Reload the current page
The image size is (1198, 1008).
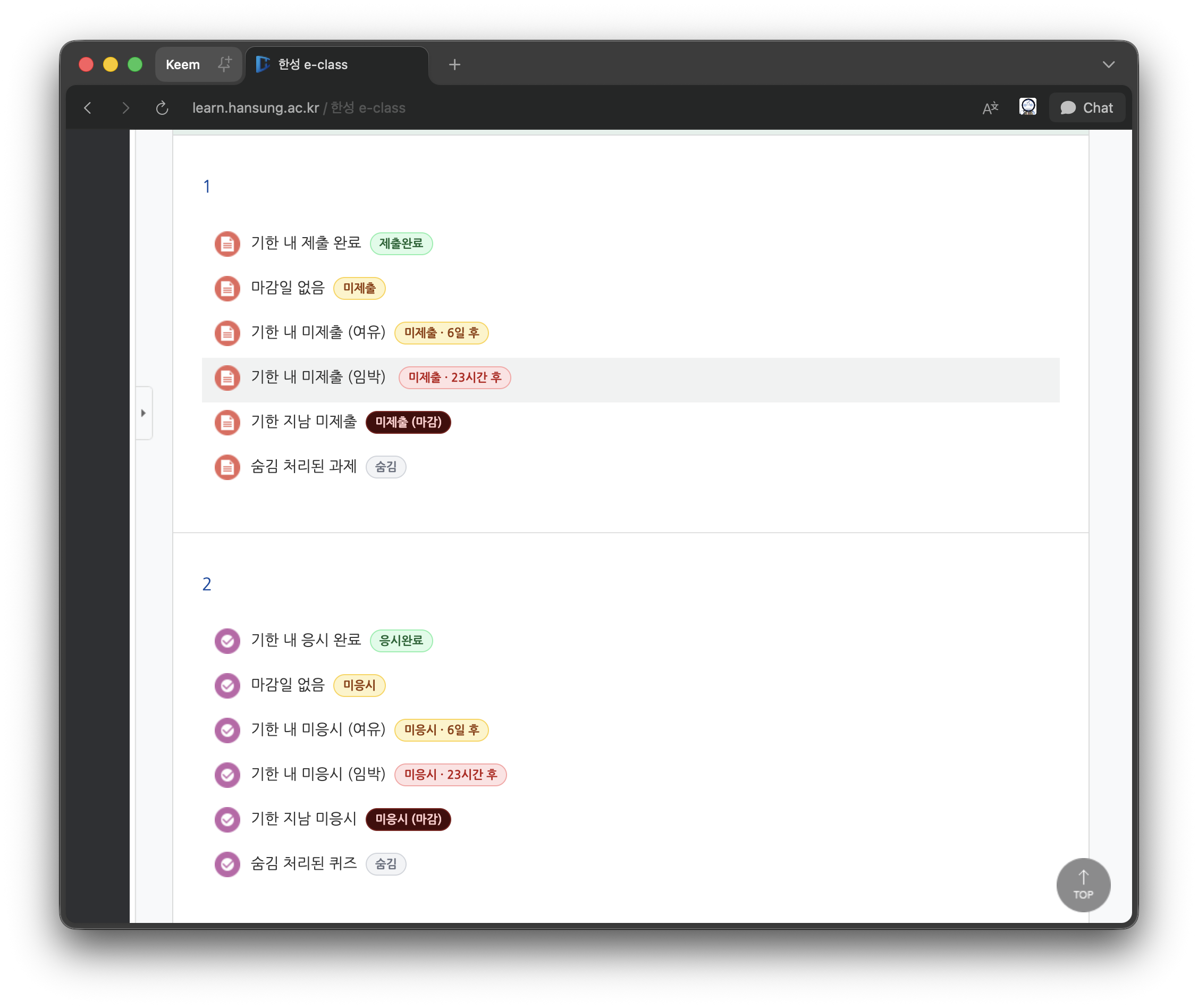pyautogui.click(x=162, y=108)
